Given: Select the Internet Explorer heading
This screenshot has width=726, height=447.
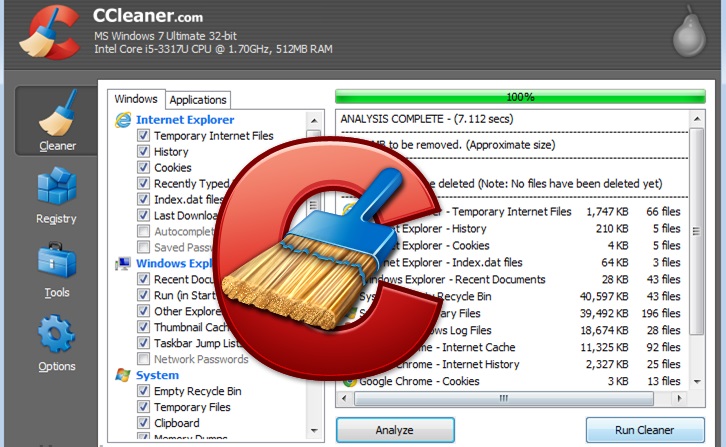Looking at the screenshot, I should (x=185, y=120).
